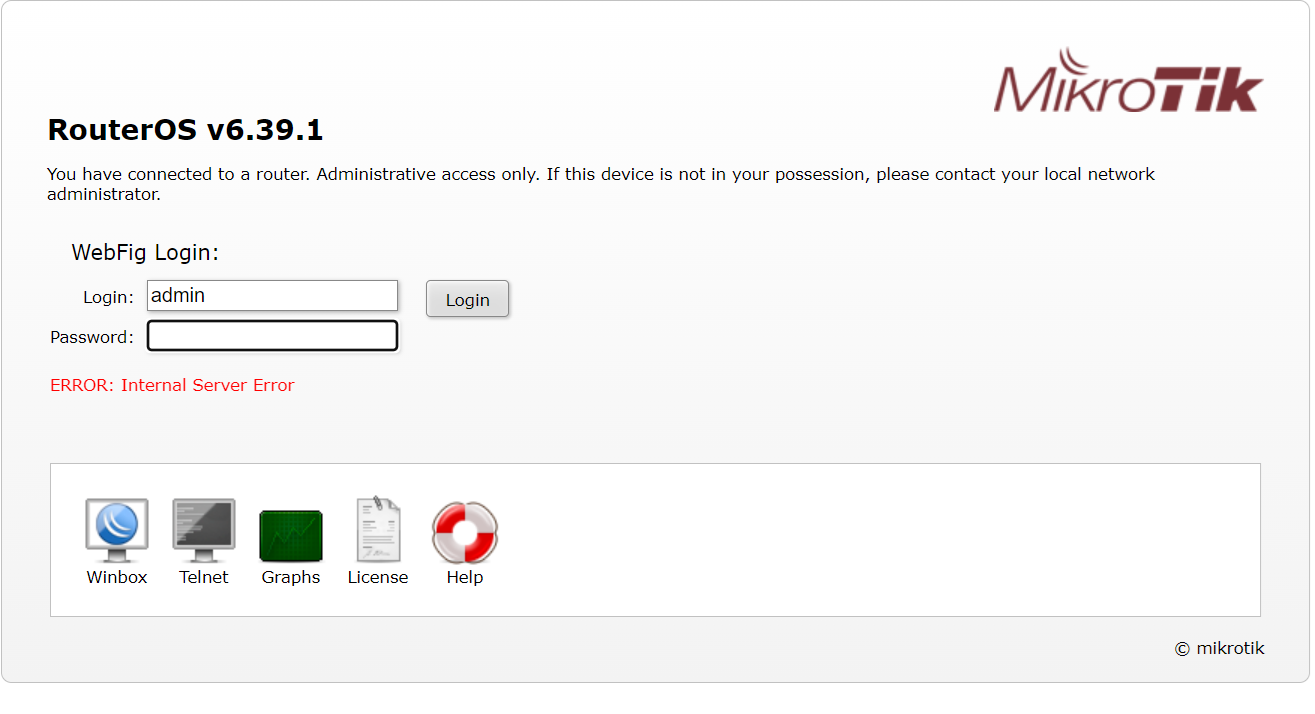Launch the Telnet terminal icon
The height and width of the screenshot is (714, 1315).
point(204,530)
